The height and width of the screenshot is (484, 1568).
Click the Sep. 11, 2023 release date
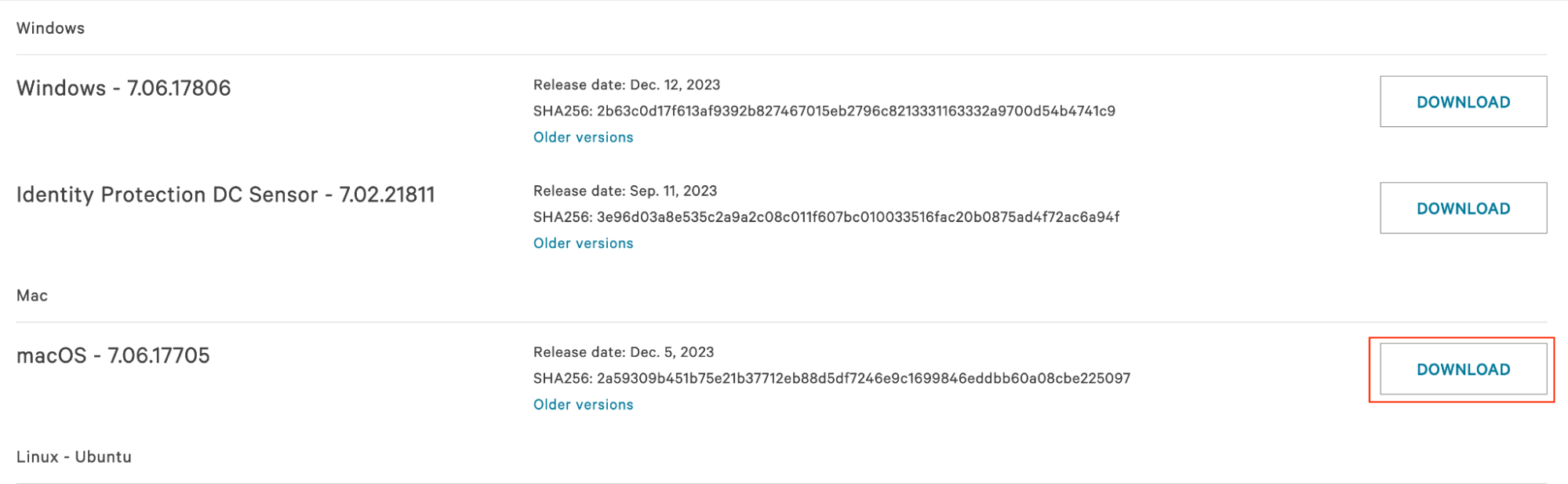tap(673, 191)
